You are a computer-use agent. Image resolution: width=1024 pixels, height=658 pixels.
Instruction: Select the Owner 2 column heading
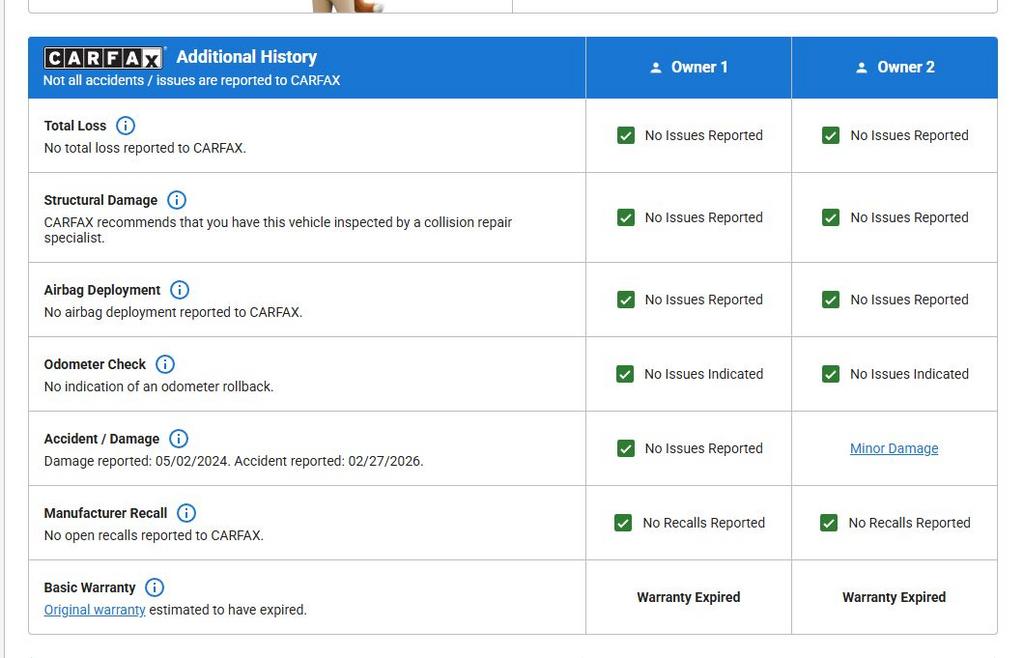(x=905, y=67)
